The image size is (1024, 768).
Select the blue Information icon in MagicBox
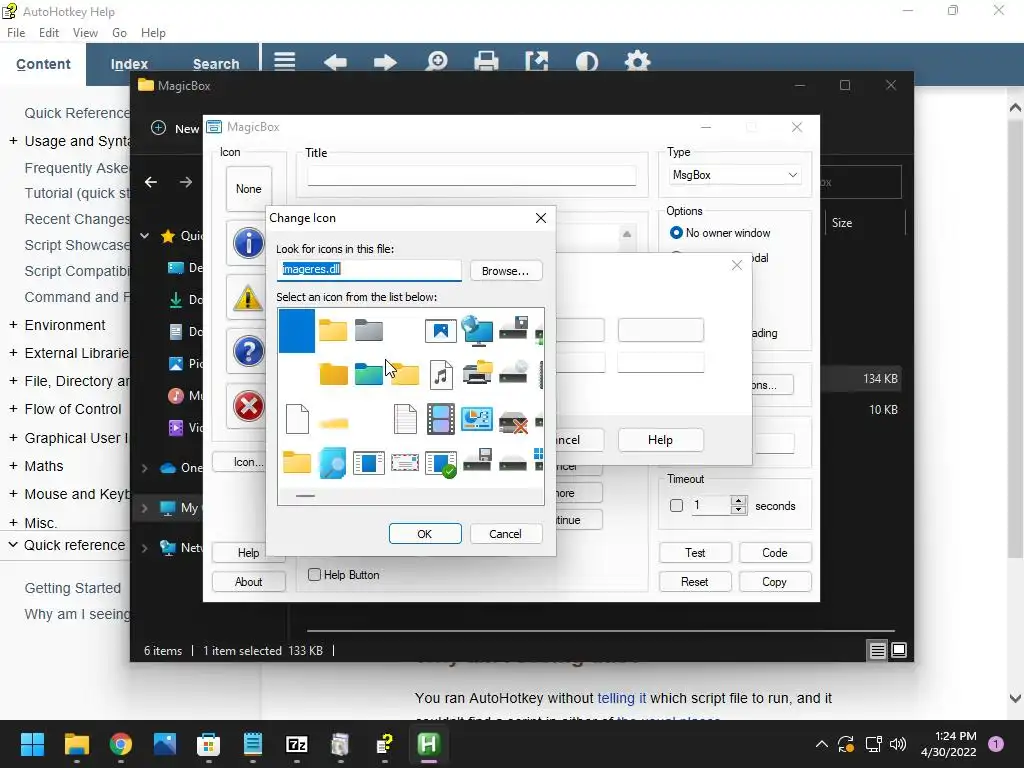(248, 243)
